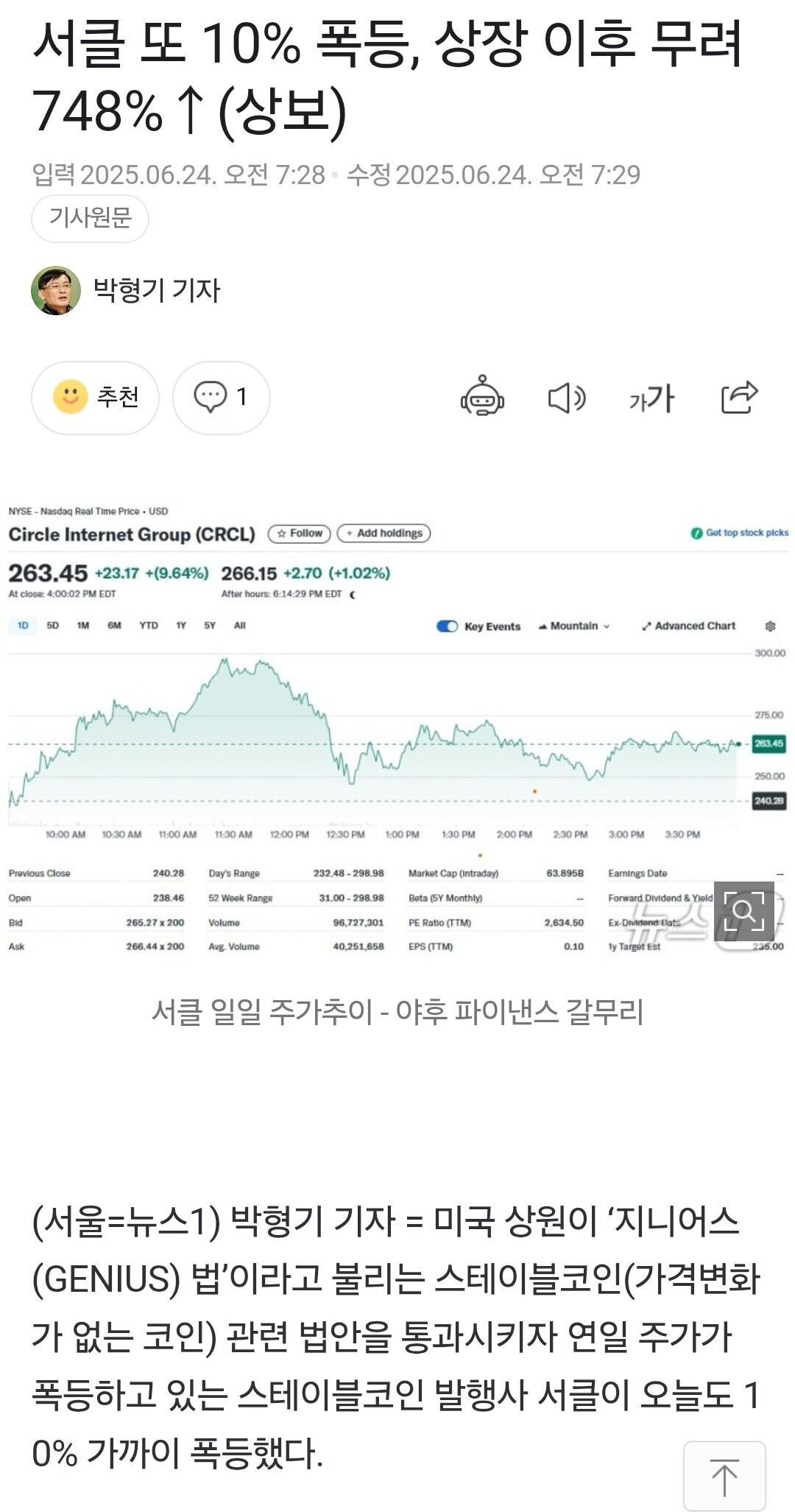This screenshot has height=1512, width=795.
Task: Switch to the YTD range tab
Action: [x=149, y=625]
